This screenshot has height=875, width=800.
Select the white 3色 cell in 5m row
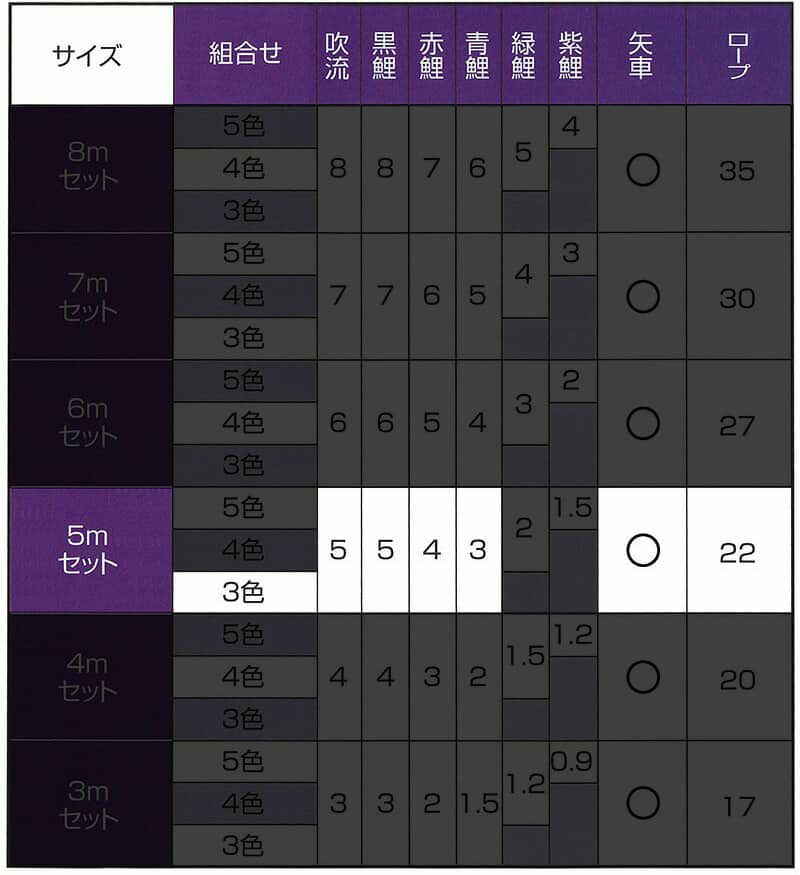point(244,593)
